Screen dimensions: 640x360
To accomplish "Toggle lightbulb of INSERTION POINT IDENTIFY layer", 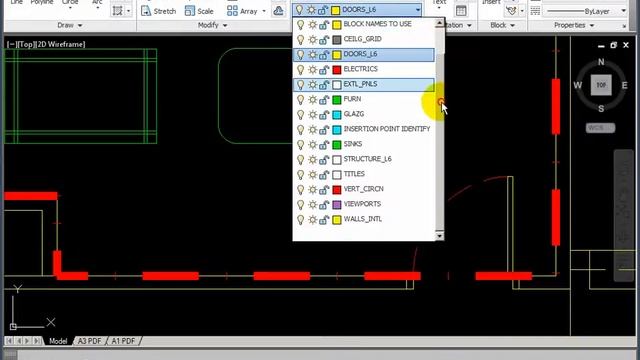I will [300, 129].
